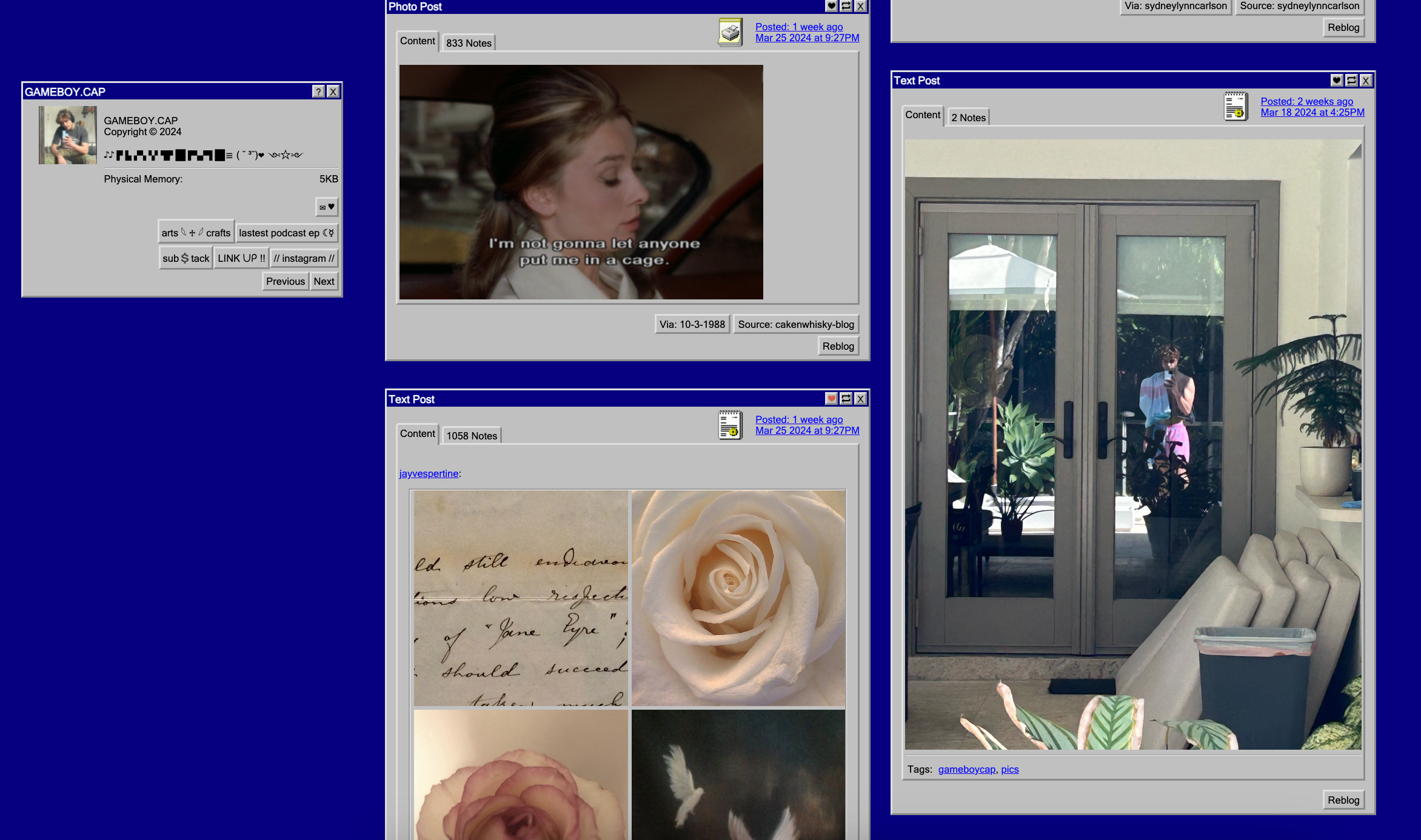This screenshot has width=1421, height=840.
Task: Open the 2 Notes tab
Action: pyautogui.click(x=968, y=118)
